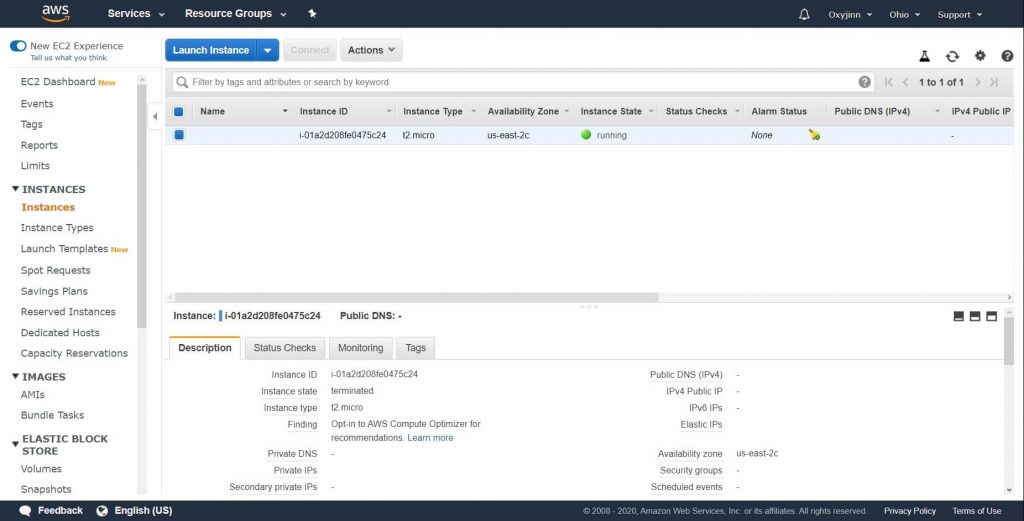Viewport: 1024px width, 521px height.
Task: Toggle the select-all instances checkbox
Action: coord(178,112)
